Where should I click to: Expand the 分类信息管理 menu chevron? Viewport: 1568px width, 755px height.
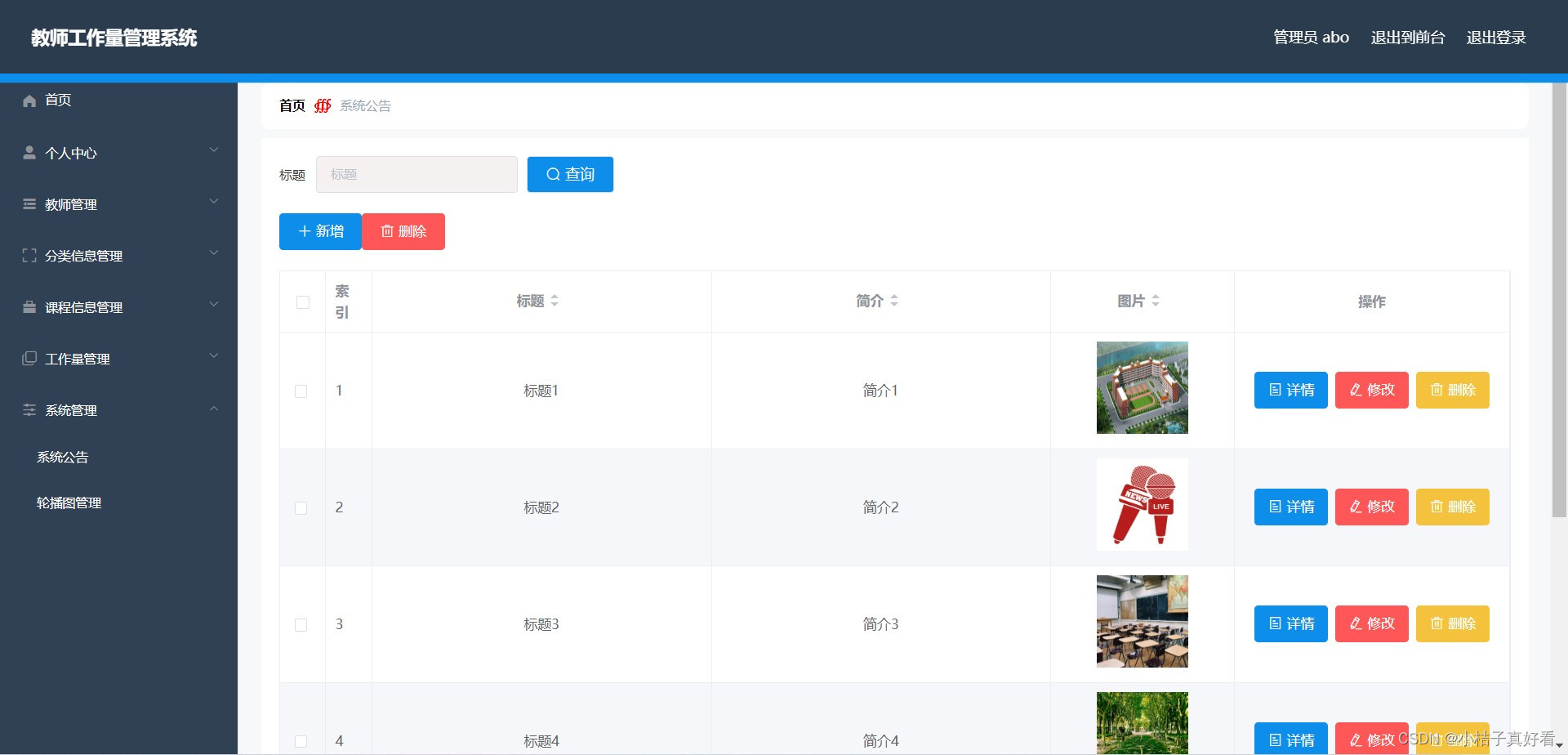[x=214, y=253]
